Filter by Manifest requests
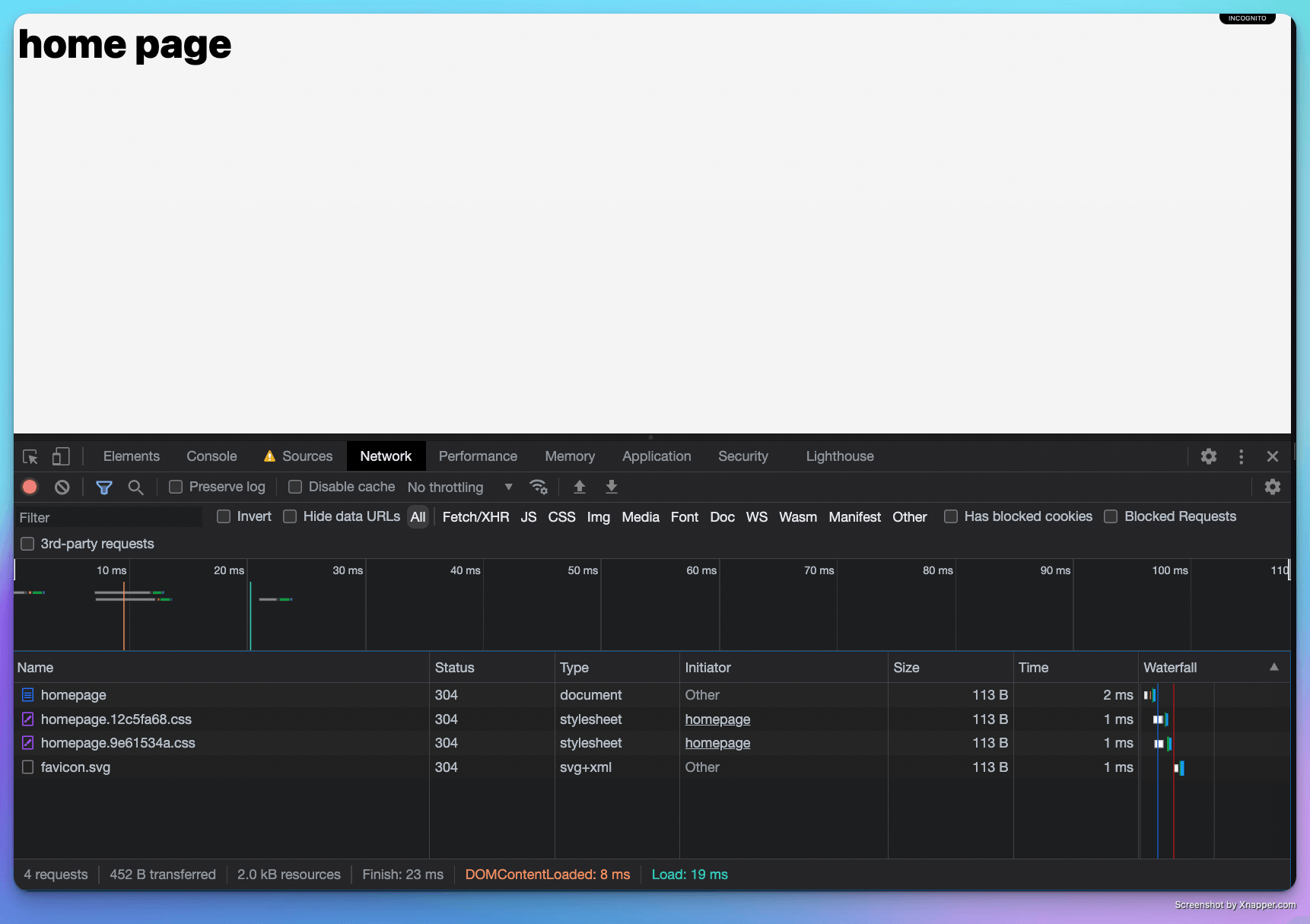The width and height of the screenshot is (1310, 924). tap(855, 517)
